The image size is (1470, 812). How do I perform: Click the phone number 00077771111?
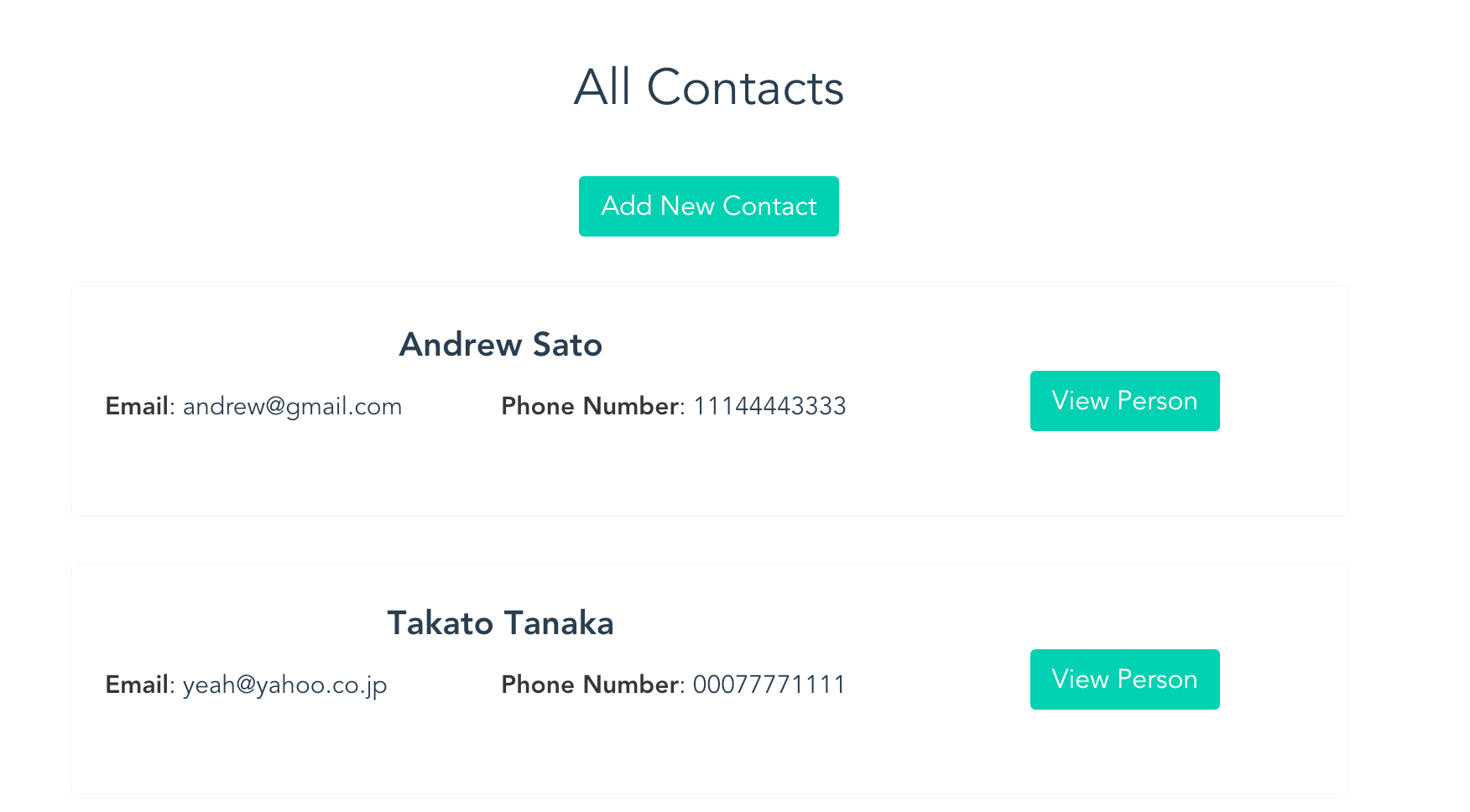pyautogui.click(x=769, y=685)
